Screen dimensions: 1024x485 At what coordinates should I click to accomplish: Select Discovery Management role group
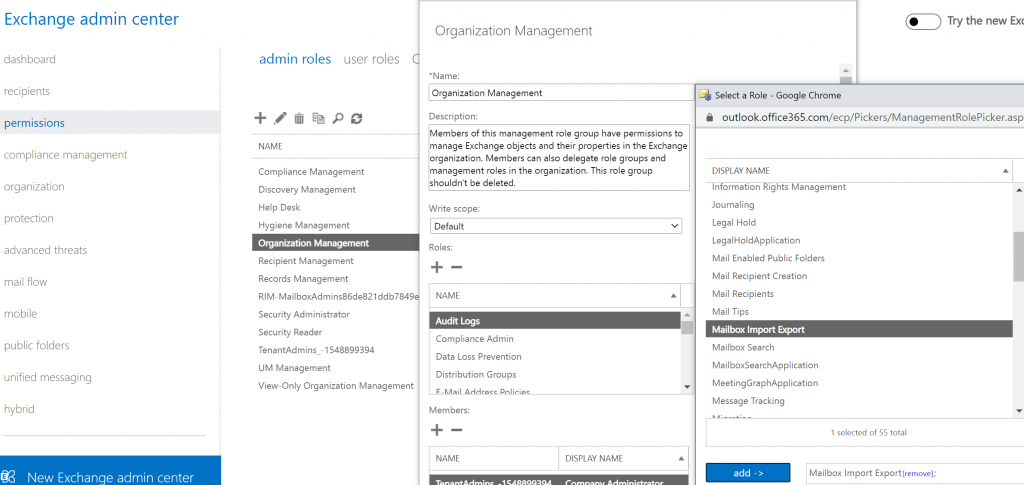click(307, 189)
